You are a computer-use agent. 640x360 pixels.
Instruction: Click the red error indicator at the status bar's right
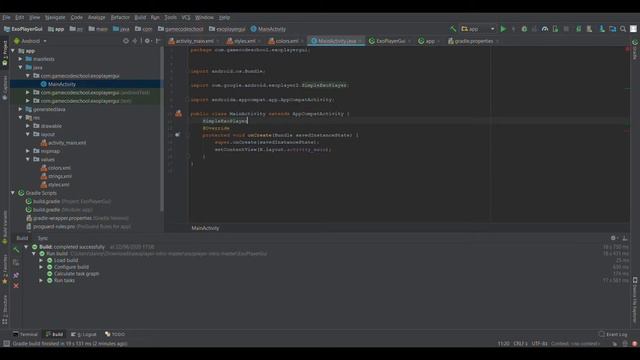click(634, 344)
